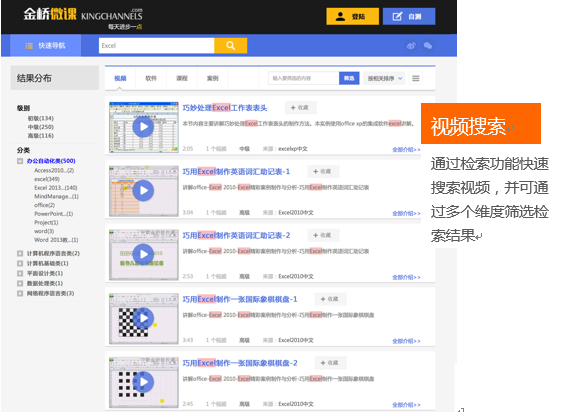The height and width of the screenshot is (412, 562).
Task: Expand the 网络程序语言类(3) category
Action: 20,294
